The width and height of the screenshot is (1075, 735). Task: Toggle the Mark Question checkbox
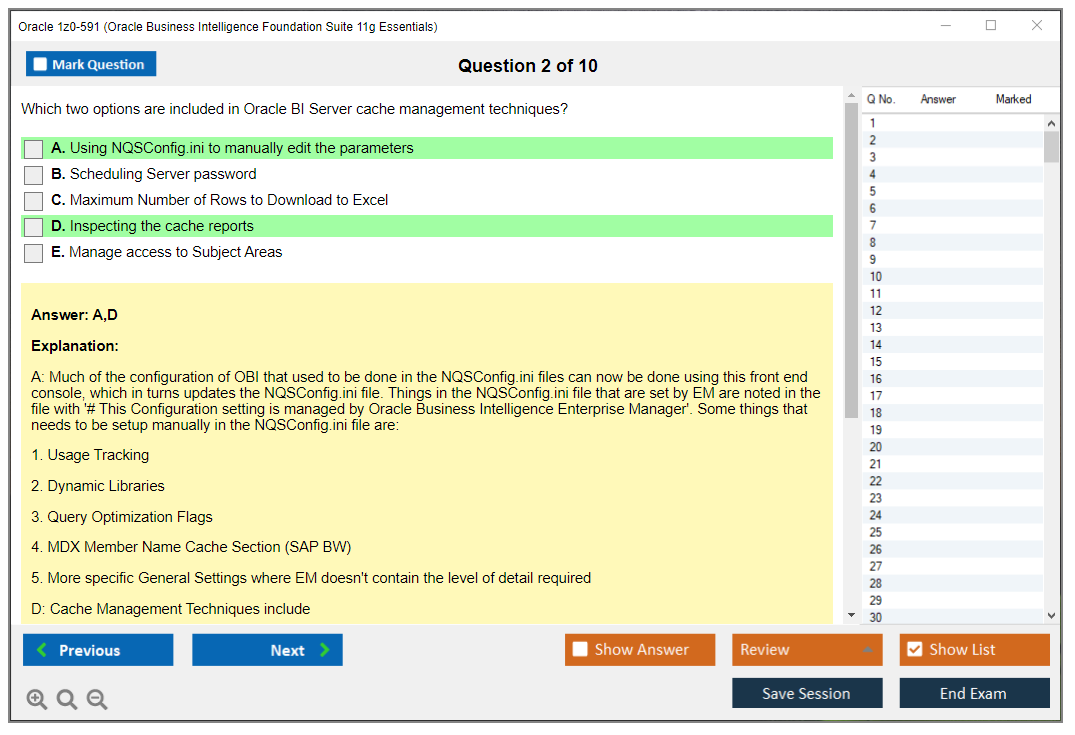41,65
